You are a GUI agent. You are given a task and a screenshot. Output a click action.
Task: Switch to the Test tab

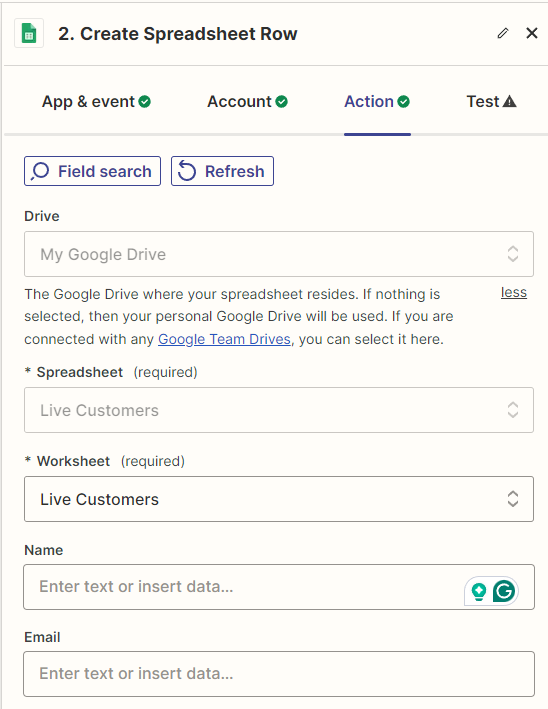[491, 102]
